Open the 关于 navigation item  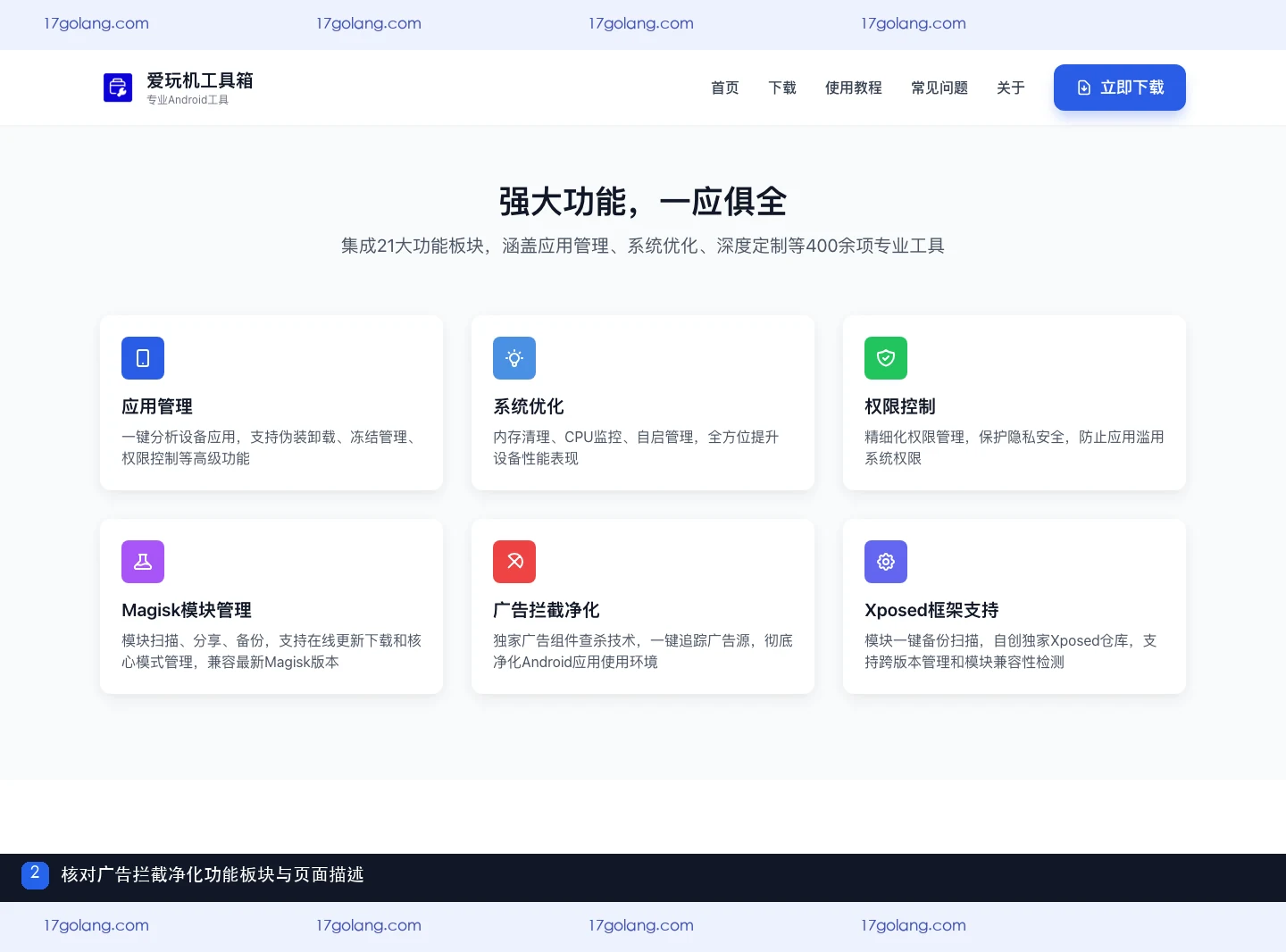tap(1011, 88)
